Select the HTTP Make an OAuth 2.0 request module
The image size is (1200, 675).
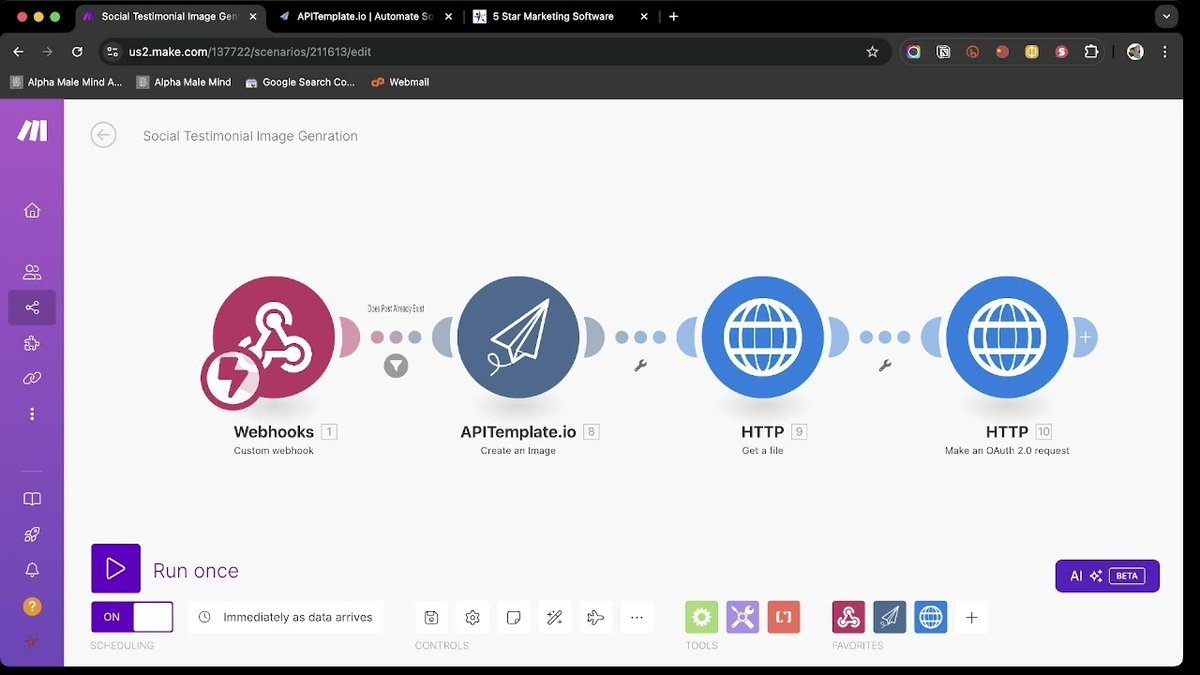point(1007,337)
